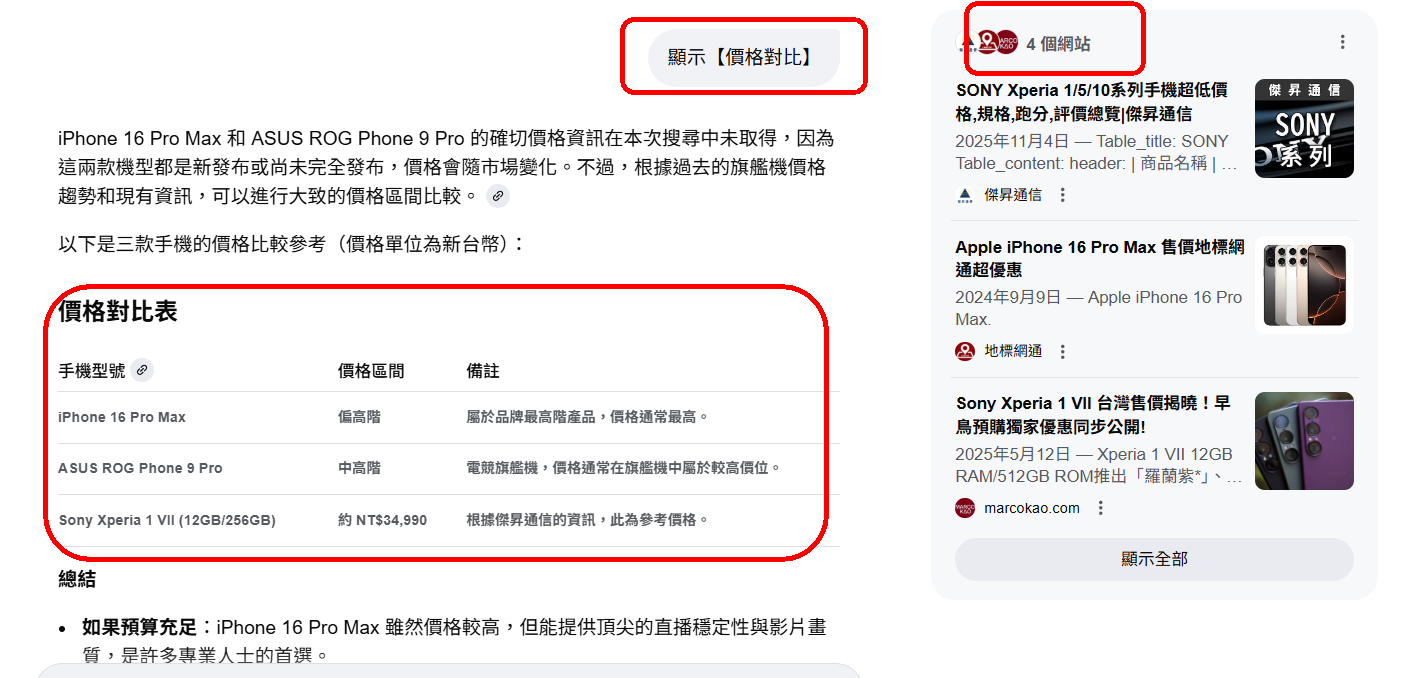Click the 顯示【價格對比】 query bubble
This screenshot has width=1416, height=678.
tap(743, 58)
